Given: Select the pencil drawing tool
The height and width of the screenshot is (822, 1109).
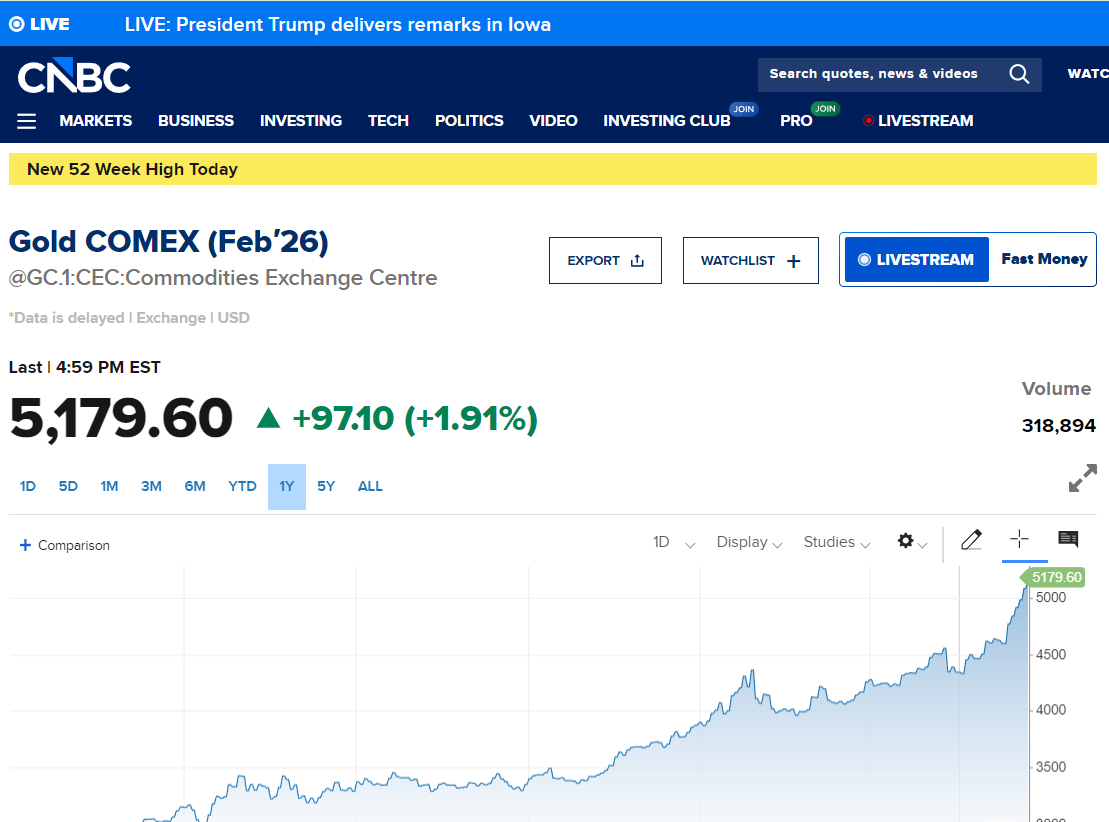Looking at the screenshot, I should click(x=972, y=540).
